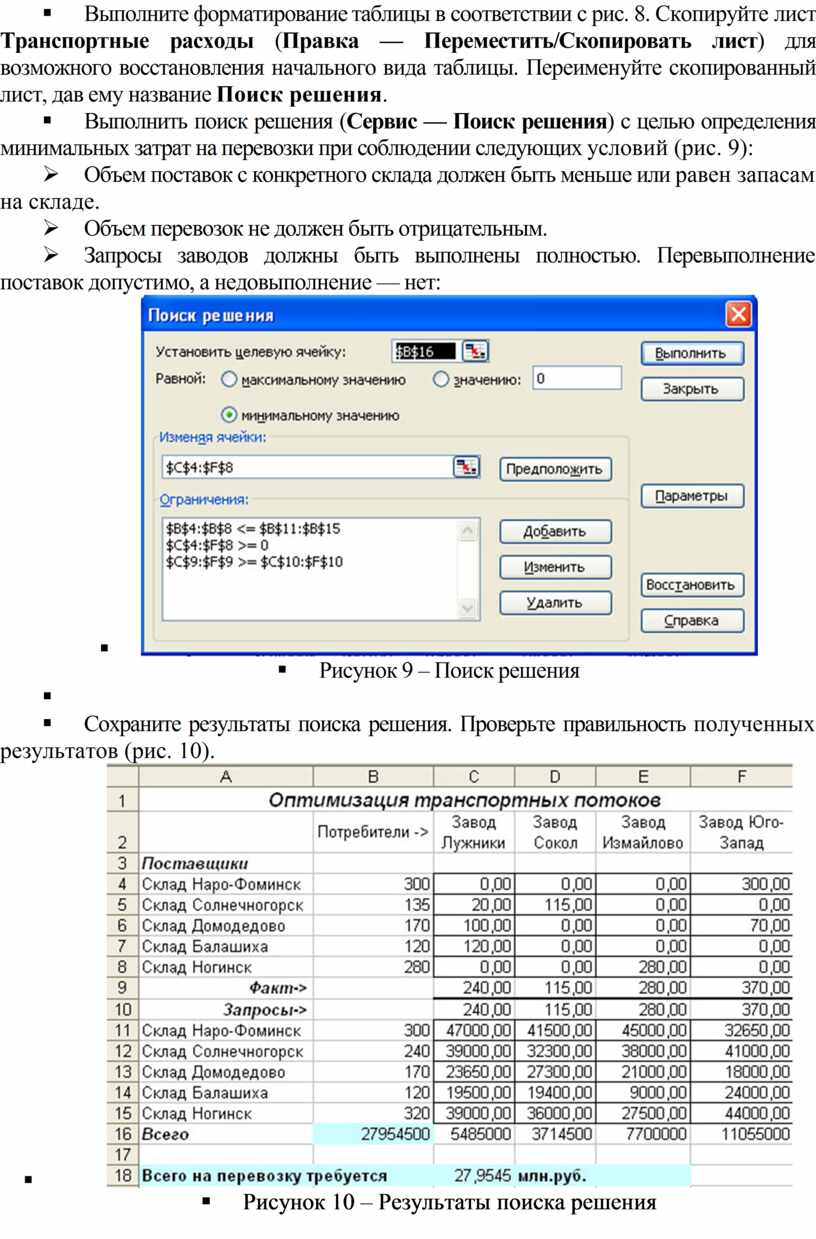Select row 16 header
Viewport: 816px width, 1239px height.
[x=122, y=1135]
